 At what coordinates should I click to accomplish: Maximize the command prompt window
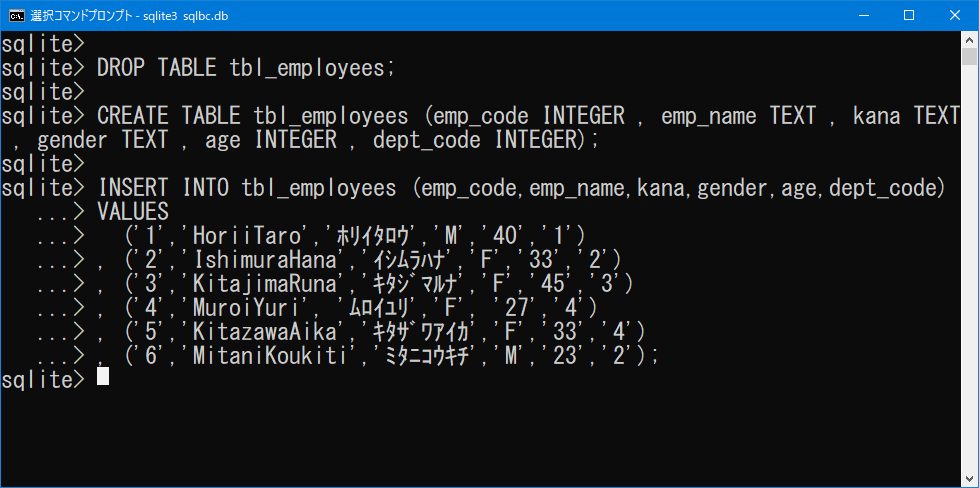pos(909,16)
